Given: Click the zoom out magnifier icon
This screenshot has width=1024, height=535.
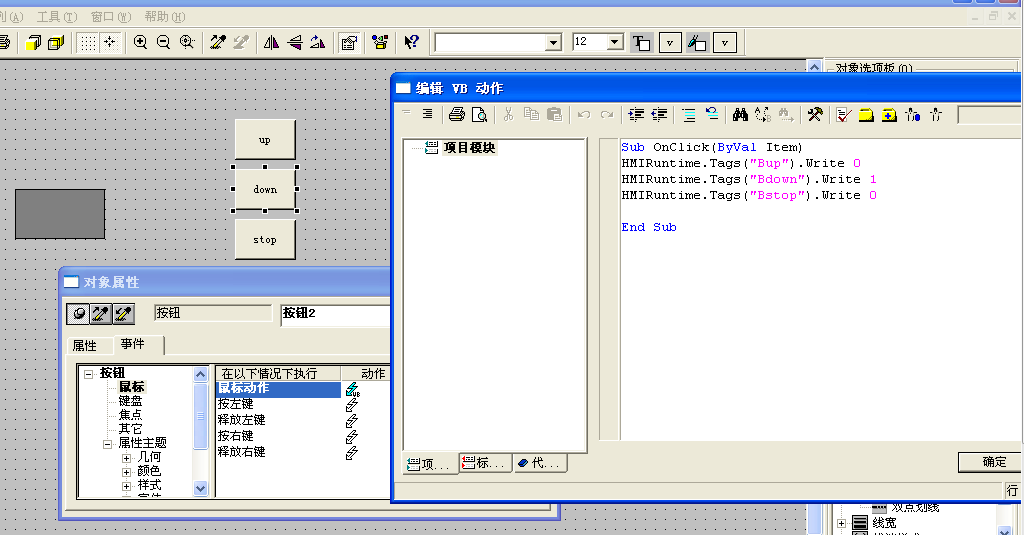Looking at the screenshot, I should point(164,42).
